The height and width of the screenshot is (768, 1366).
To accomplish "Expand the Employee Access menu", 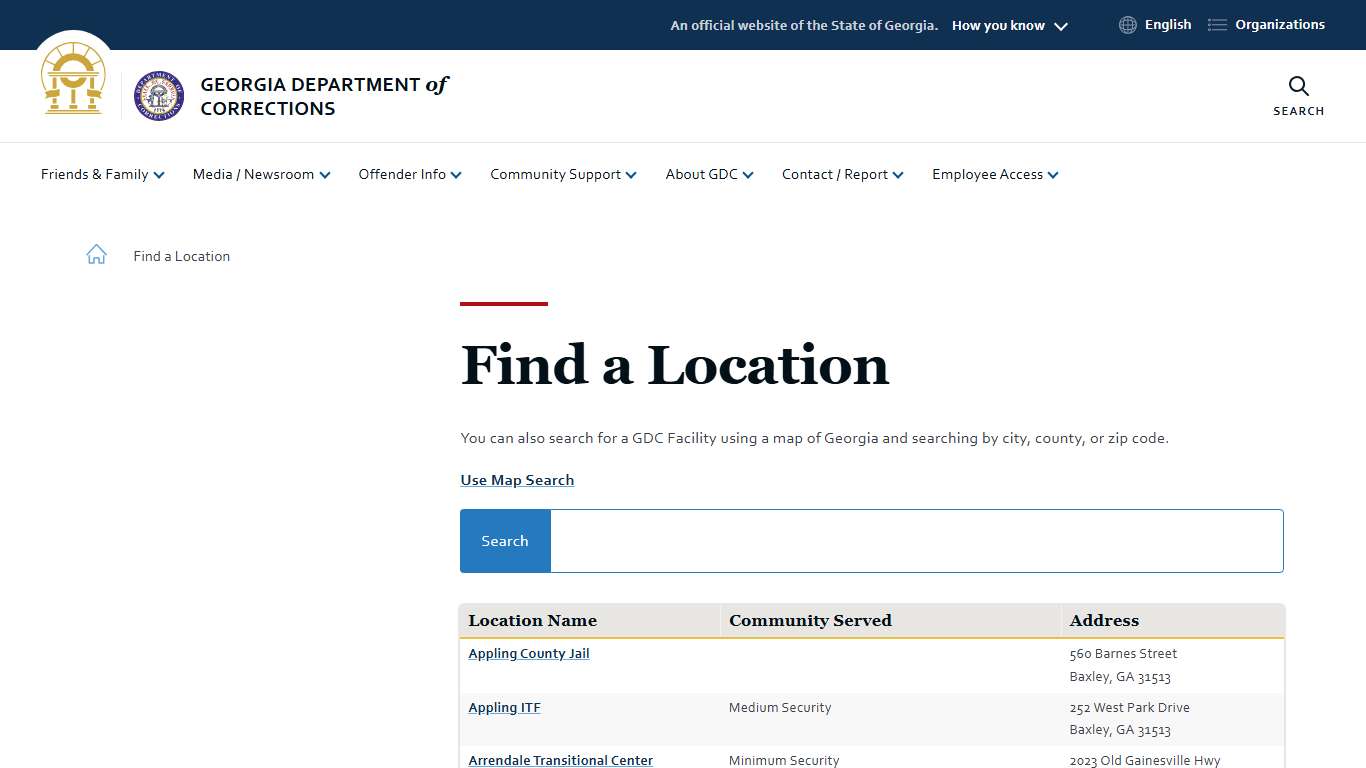I will (x=994, y=174).
